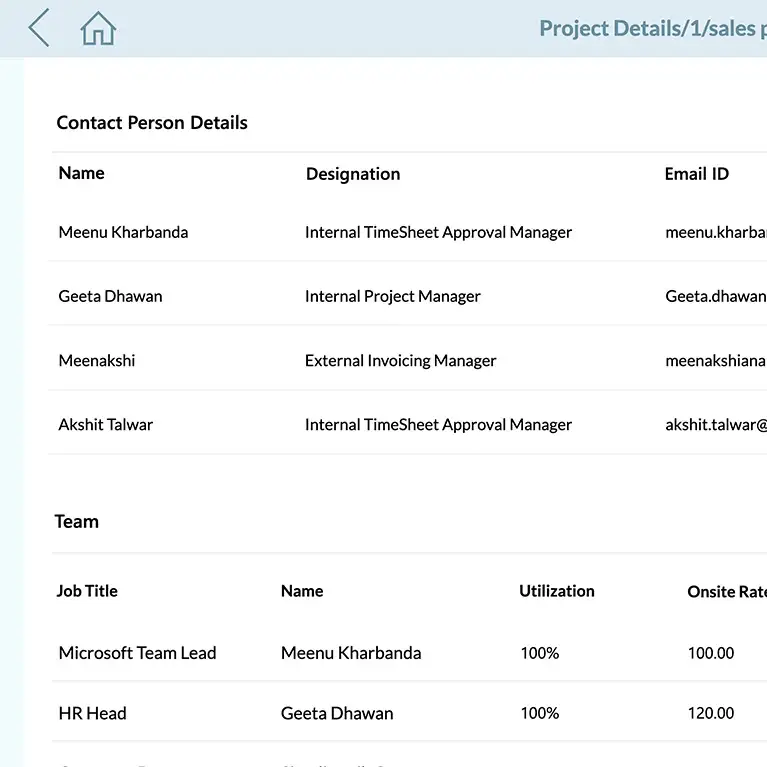Select the Microsoft Team Lead row

tap(137, 653)
